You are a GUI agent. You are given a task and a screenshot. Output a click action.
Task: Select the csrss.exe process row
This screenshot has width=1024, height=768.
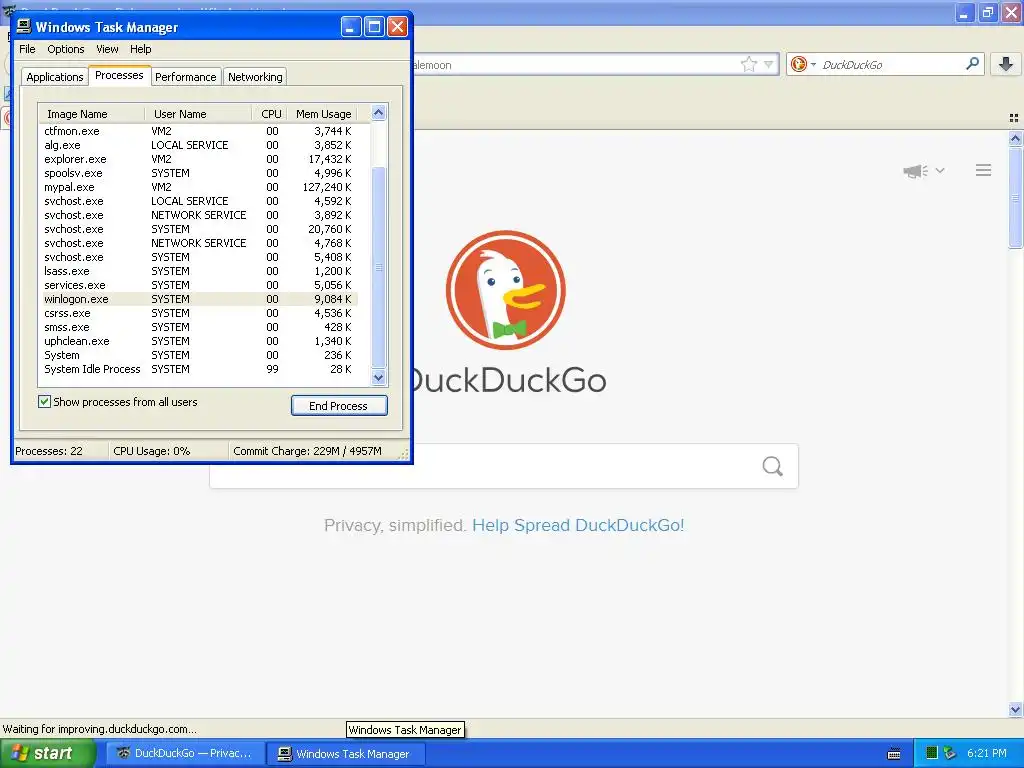click(x=199, y=313)
